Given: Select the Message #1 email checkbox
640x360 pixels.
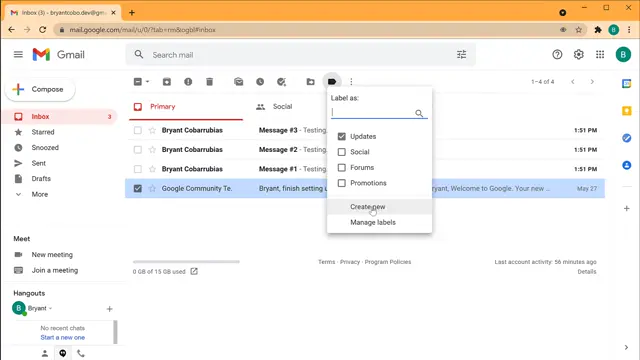Looking at the screenshot, I should pyautogui.click(x=138, y=169).
